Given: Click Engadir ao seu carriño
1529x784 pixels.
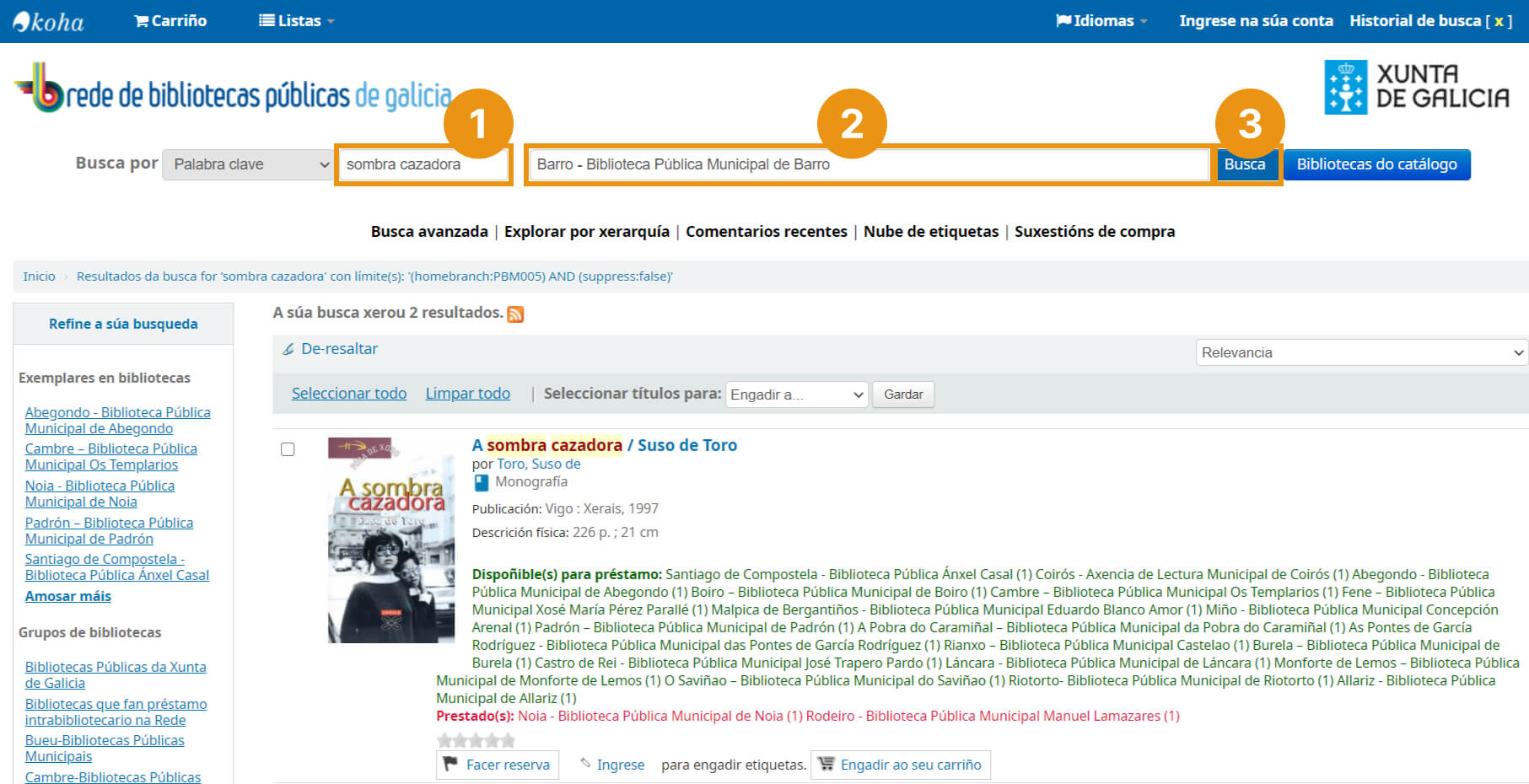Looking at the screenshot, I should (x=900, y=765).
